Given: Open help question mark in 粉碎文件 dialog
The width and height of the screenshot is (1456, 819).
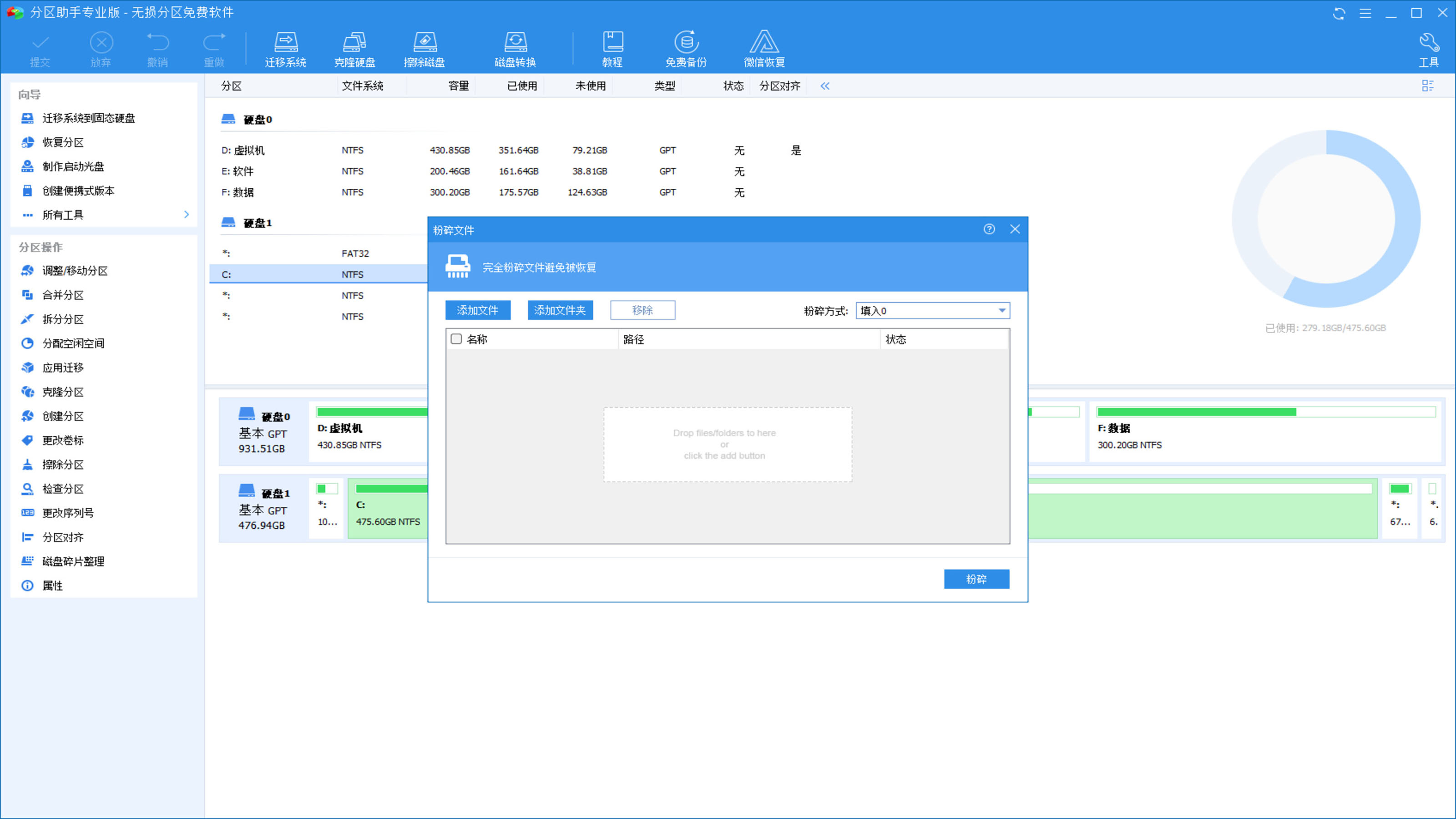Looking at the screenshot, I should (x=989, y=229).
